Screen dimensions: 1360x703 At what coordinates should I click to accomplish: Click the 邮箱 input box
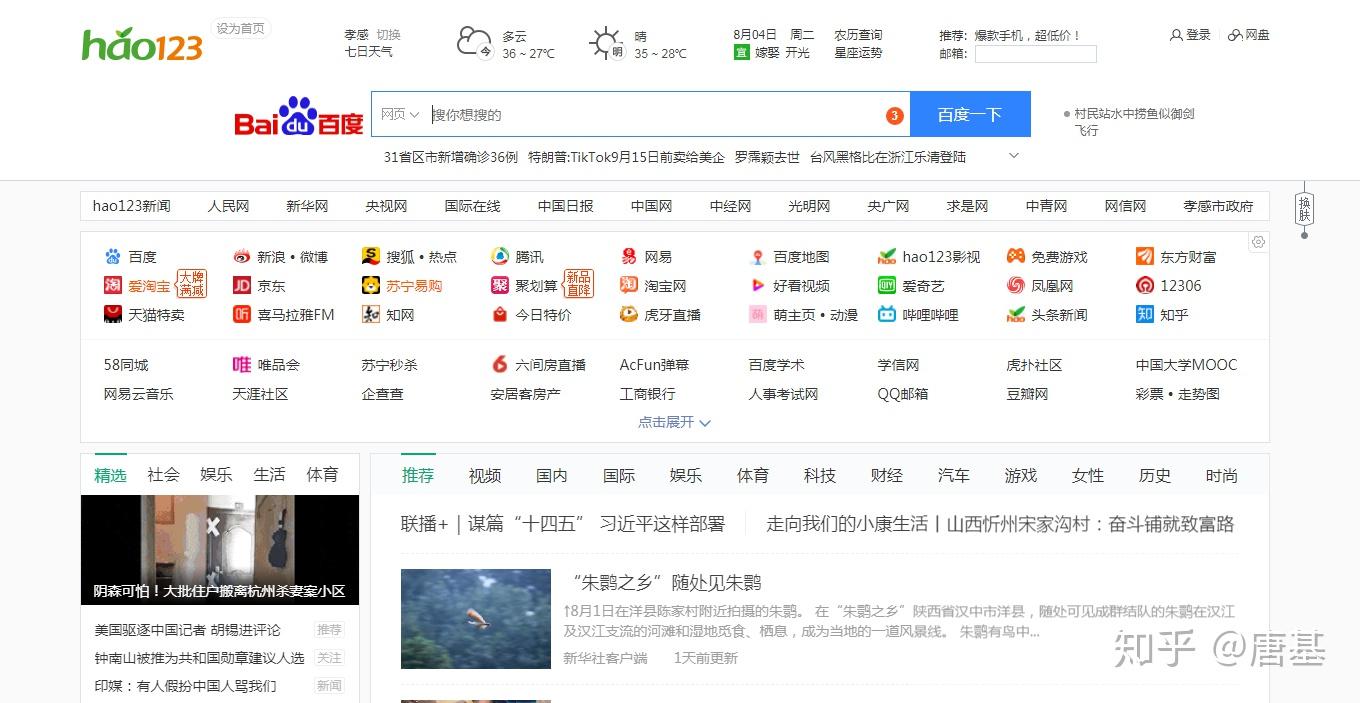(1036, 54)
